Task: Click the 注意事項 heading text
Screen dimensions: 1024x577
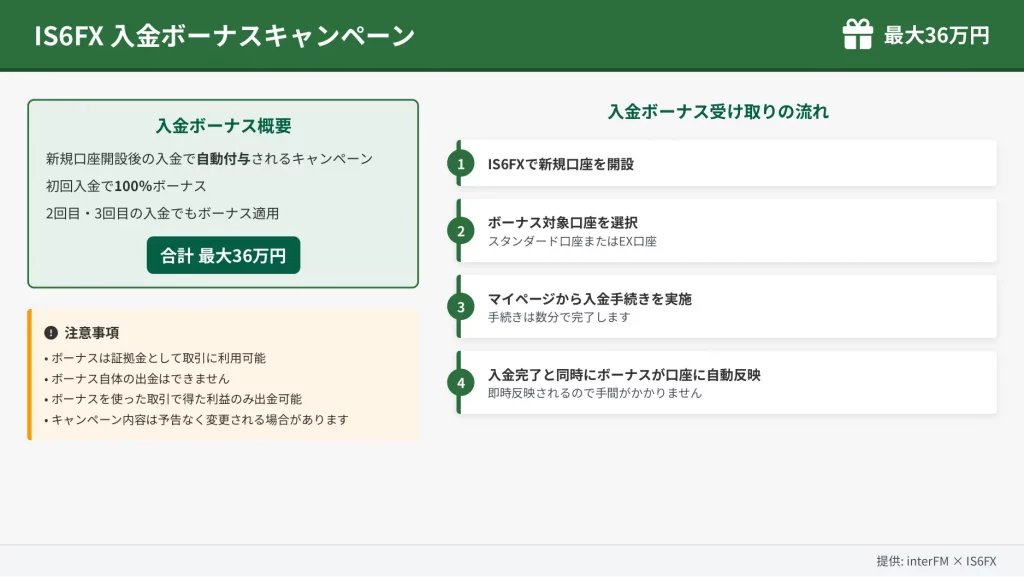Action: [x=92, y=333]
